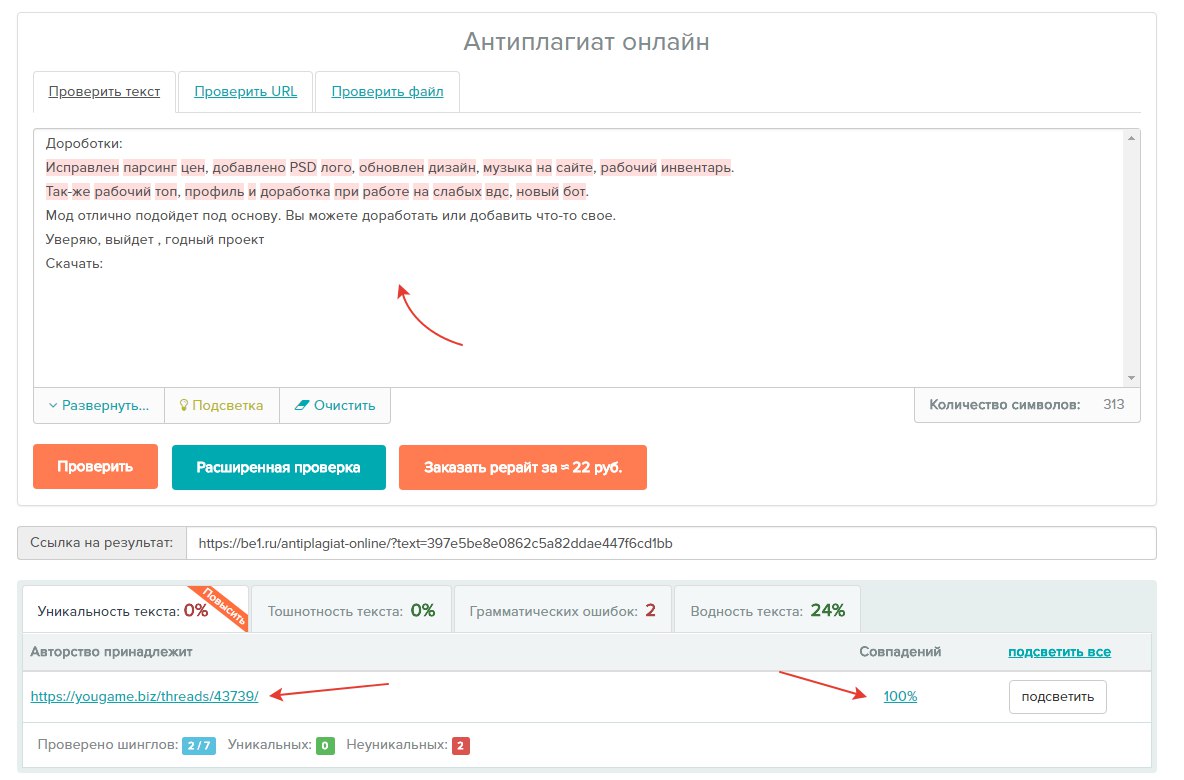Click the scrollbar up arrow of text area
This screenshot has height=780, width=1184.
1131,138
